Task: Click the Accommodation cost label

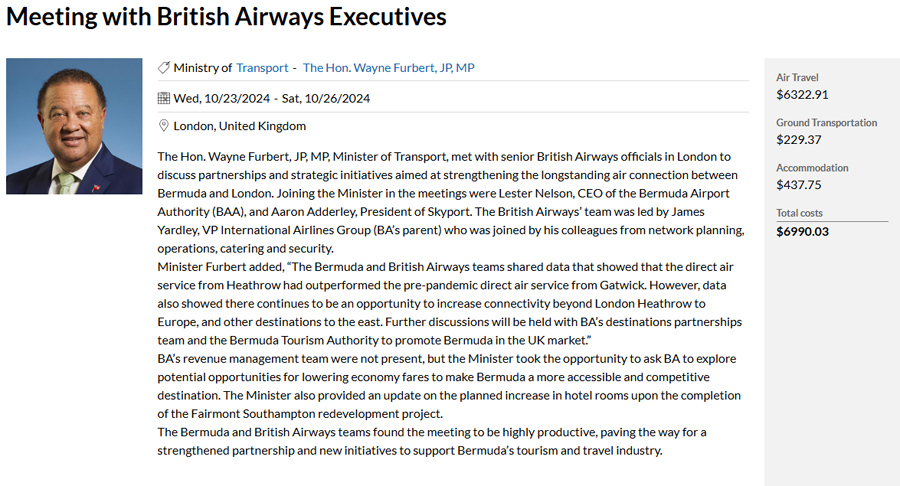Action: pos(812,168)
